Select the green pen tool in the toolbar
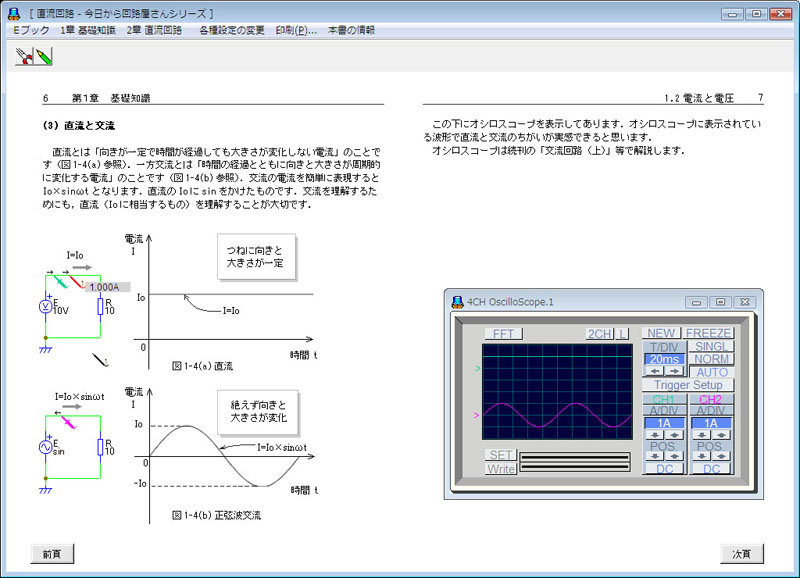800x578 pixels. click(44, 56)
